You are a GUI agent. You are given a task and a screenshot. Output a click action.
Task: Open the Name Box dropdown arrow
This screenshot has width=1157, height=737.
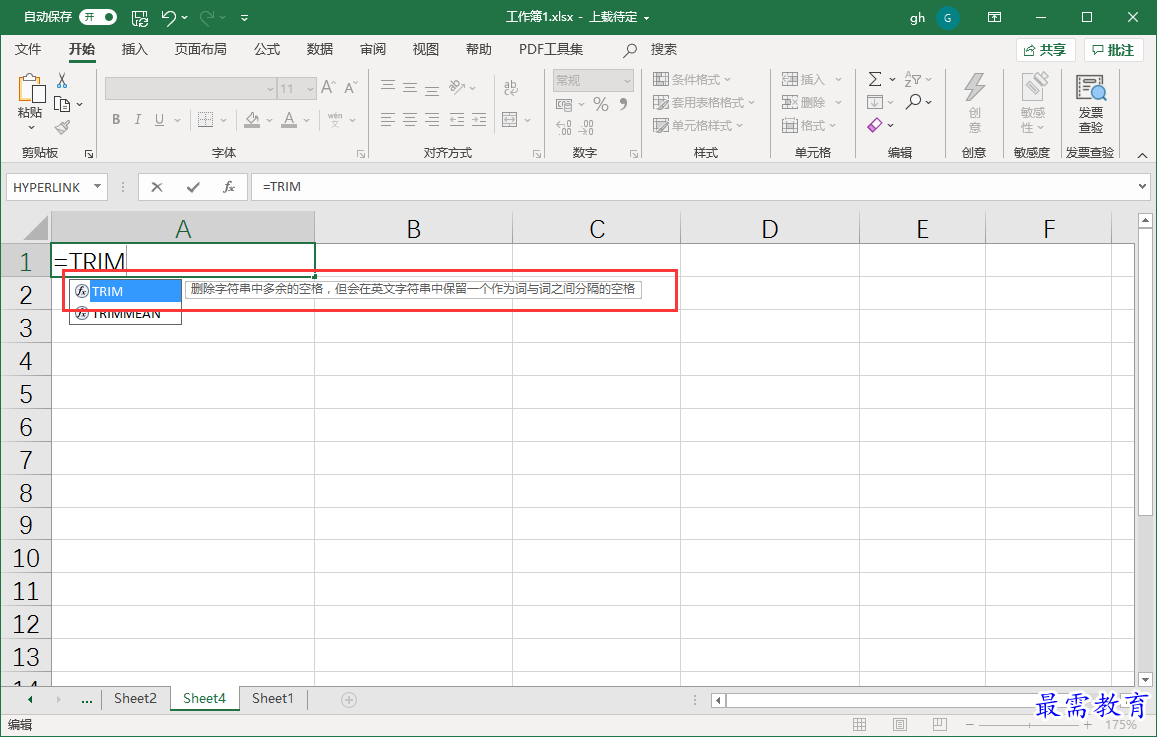[x=97, y=187]
